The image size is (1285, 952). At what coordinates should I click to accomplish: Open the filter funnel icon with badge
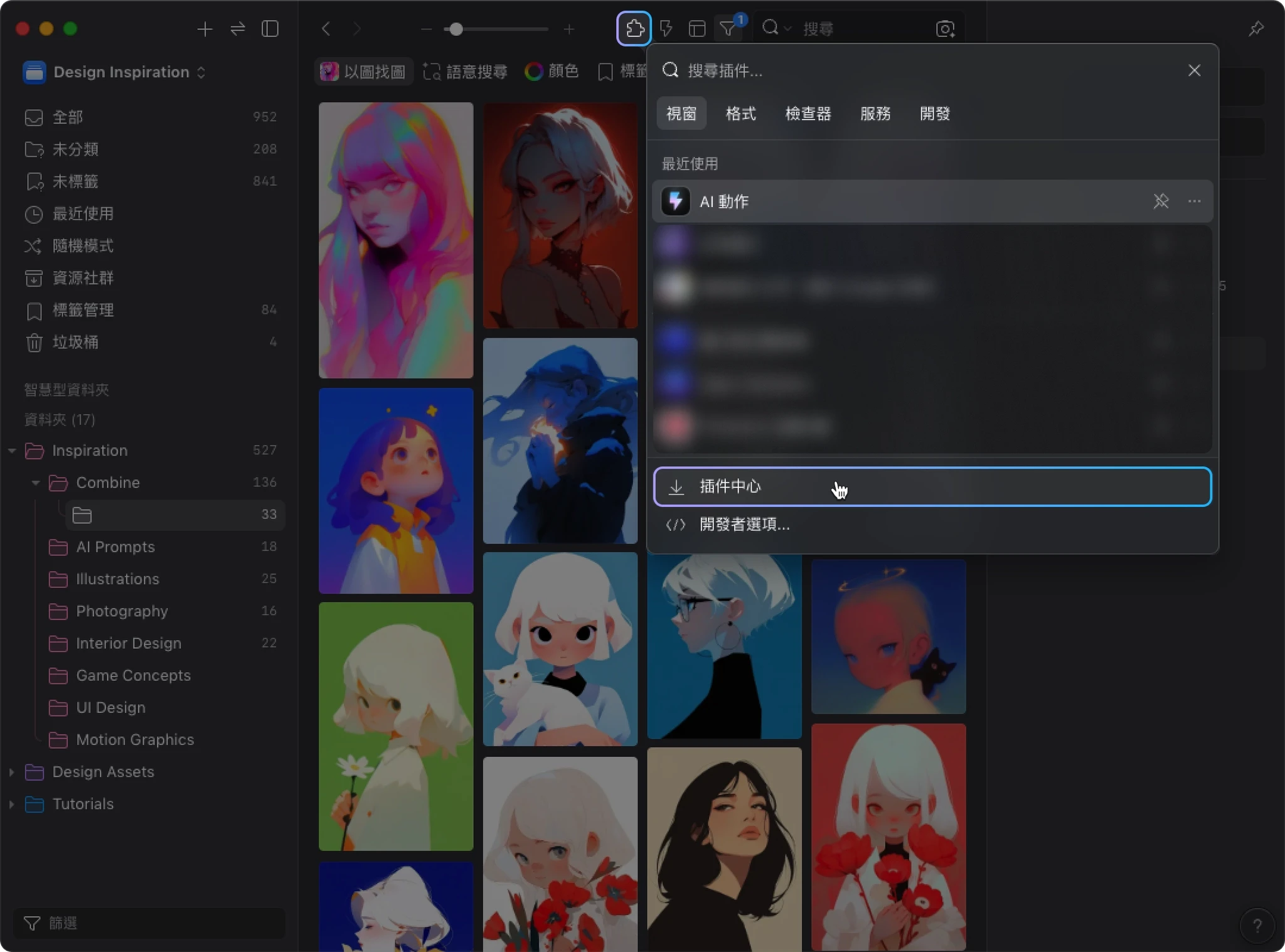pos(728,29)
